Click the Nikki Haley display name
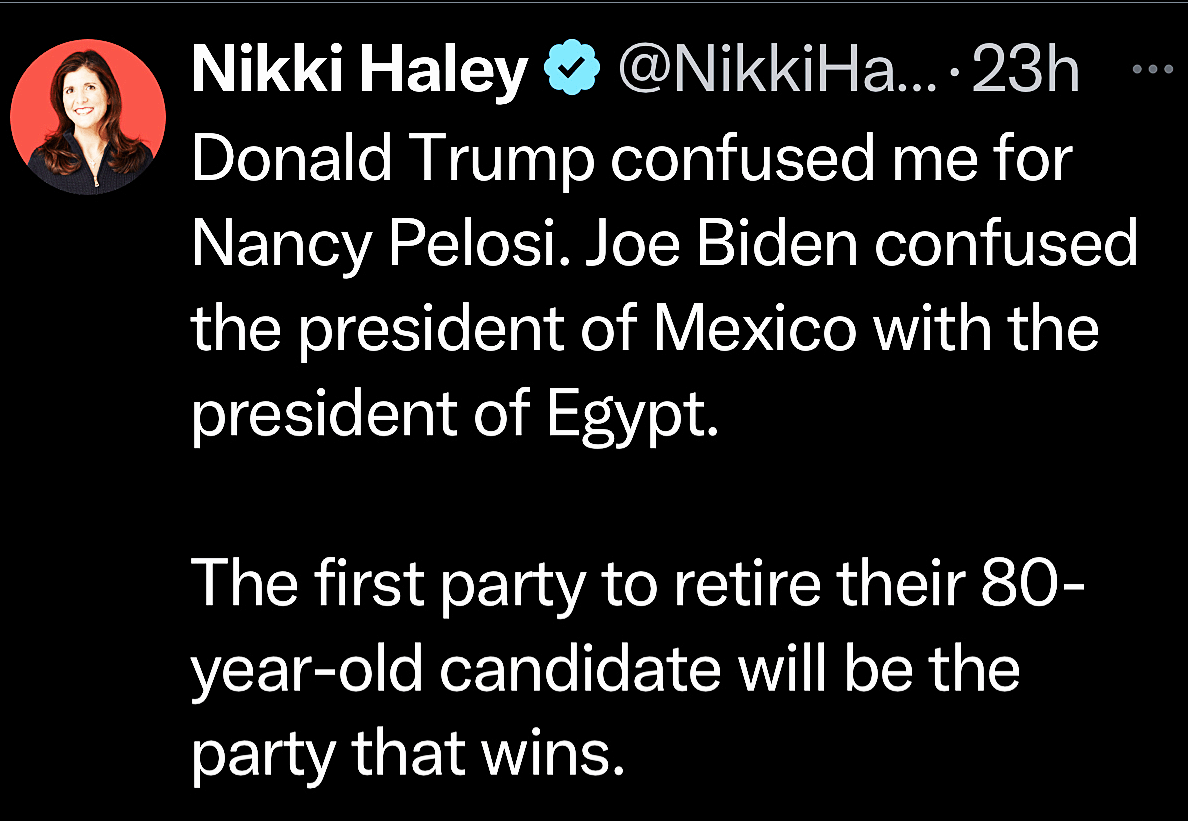1188x821 pixels. click(359, 71)
